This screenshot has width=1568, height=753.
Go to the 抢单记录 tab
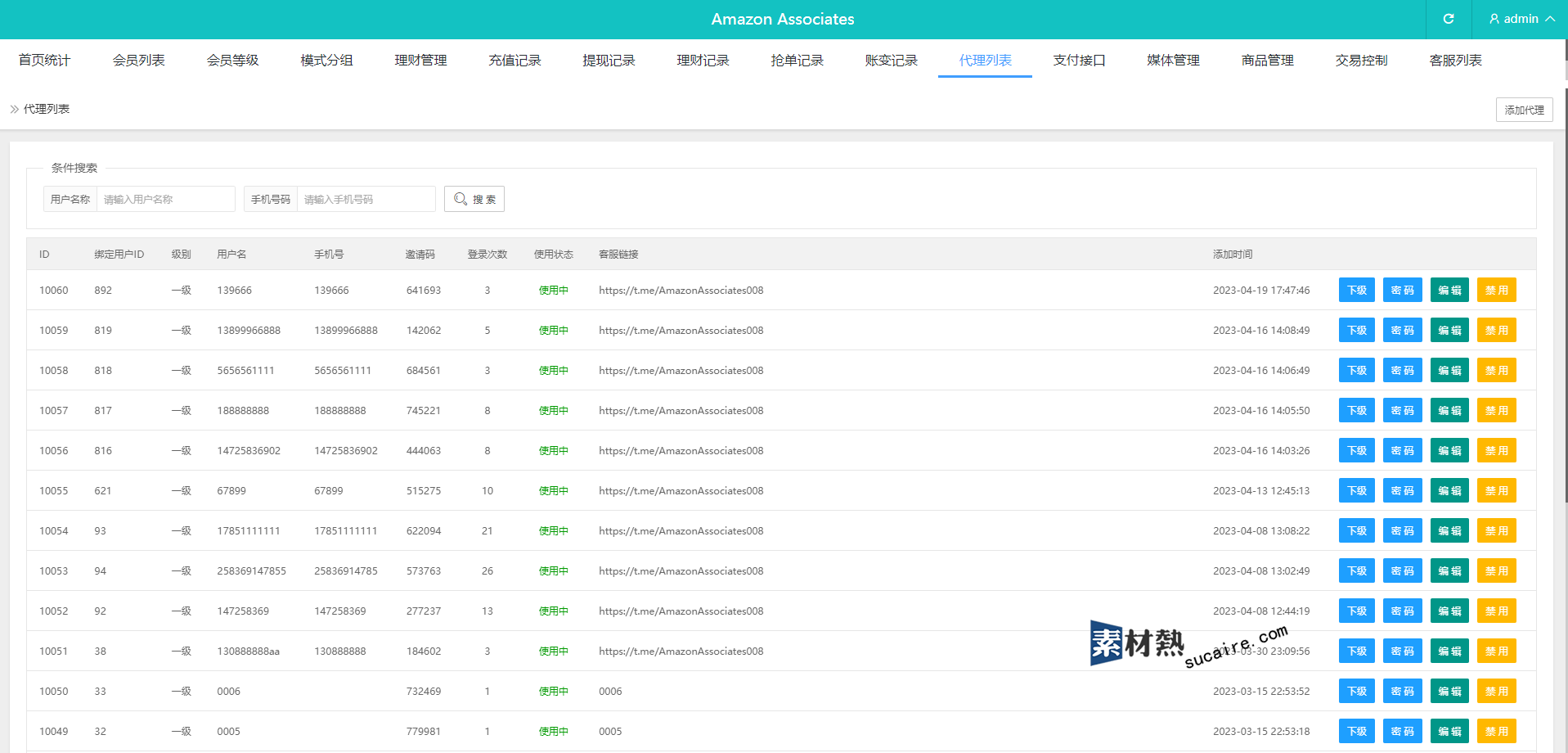pos(797,60)
